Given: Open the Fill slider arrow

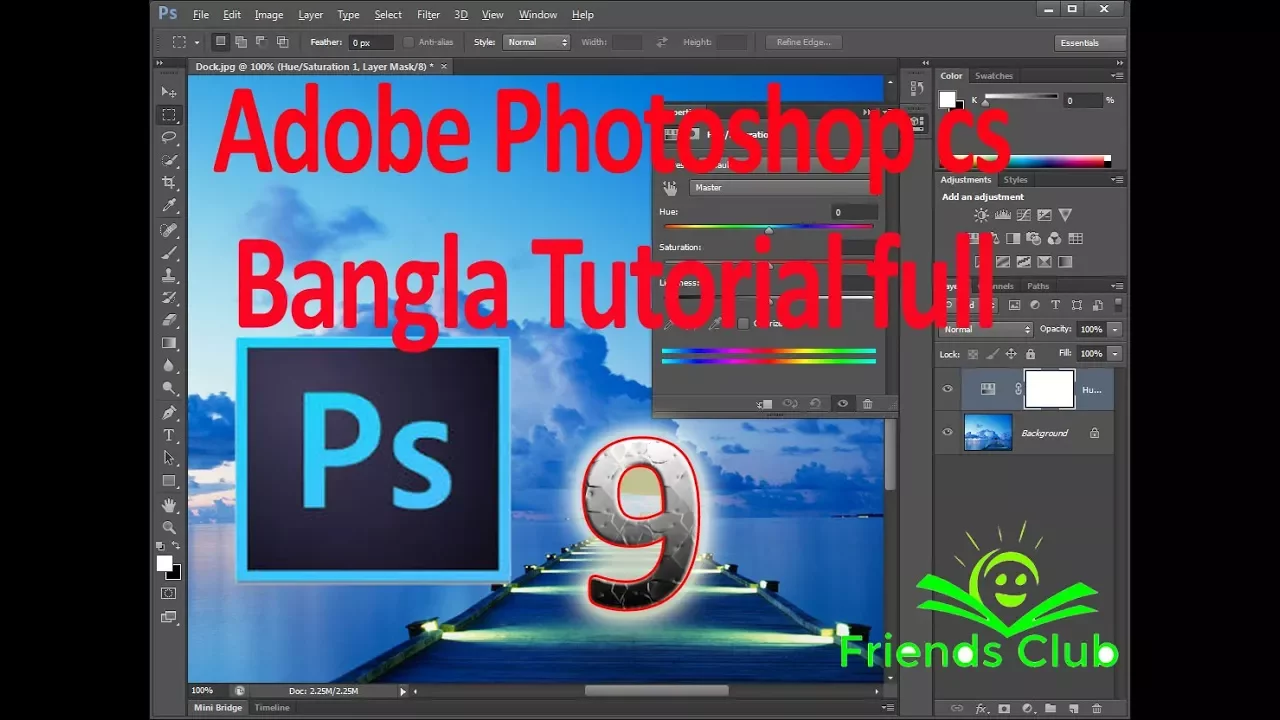Looking at the screenshot, I should [1115, 354].
